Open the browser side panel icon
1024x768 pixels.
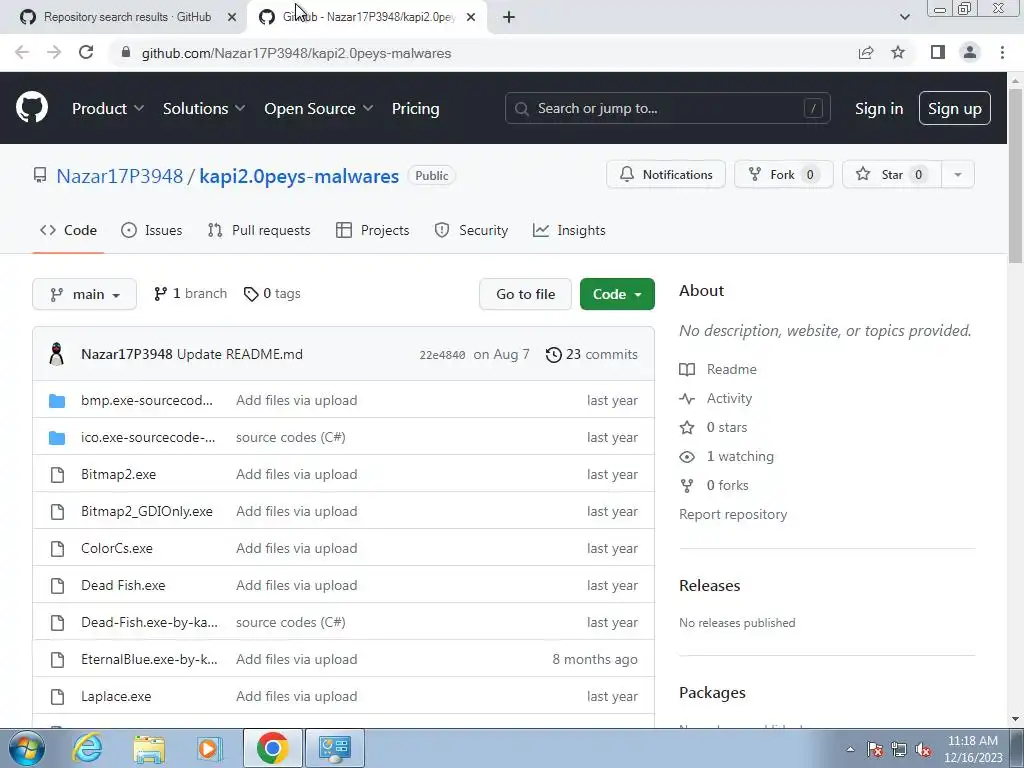pyautogui.click(x=938, y=53)
